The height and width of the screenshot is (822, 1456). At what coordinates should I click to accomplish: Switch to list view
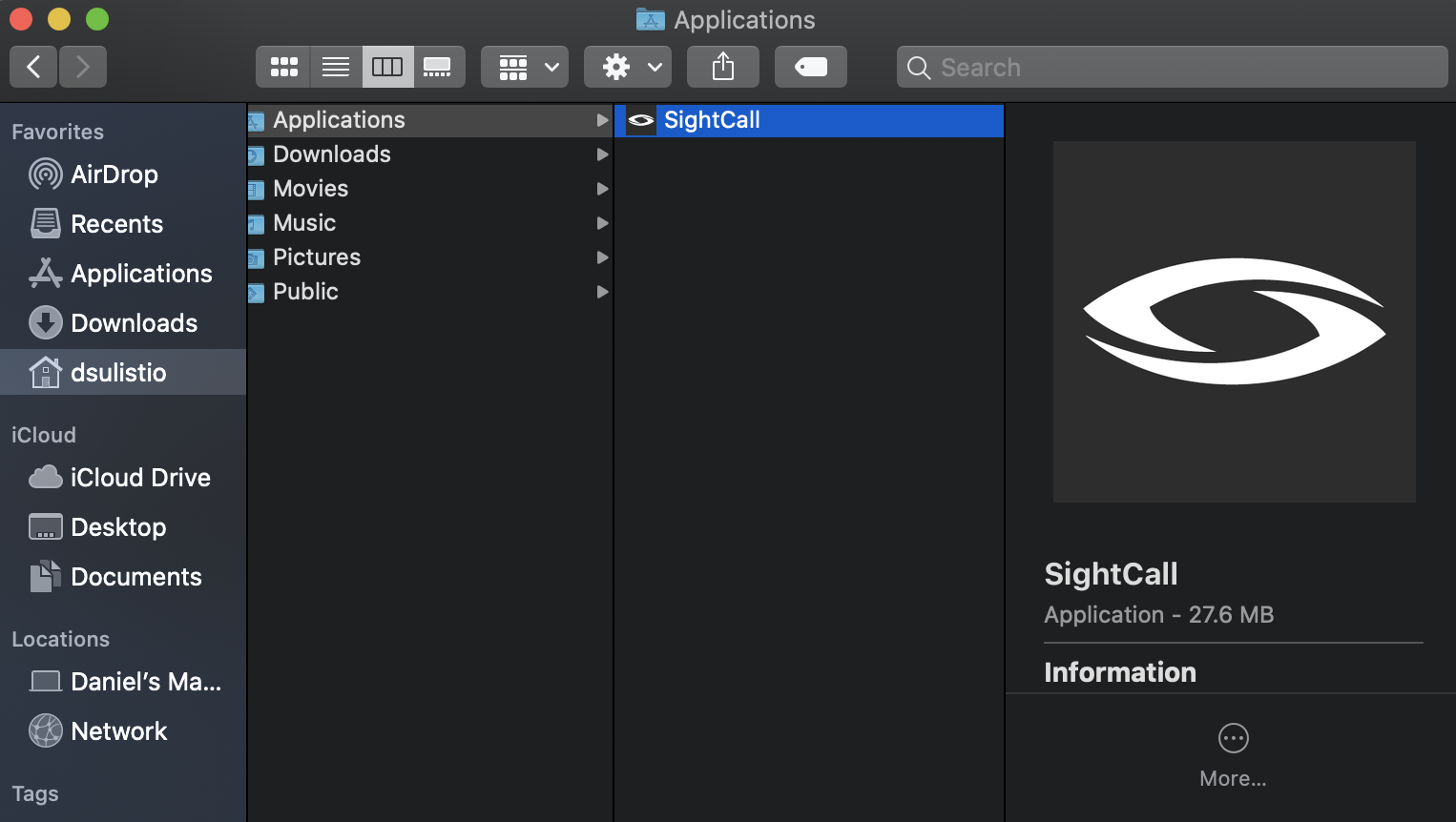point(336,67)
